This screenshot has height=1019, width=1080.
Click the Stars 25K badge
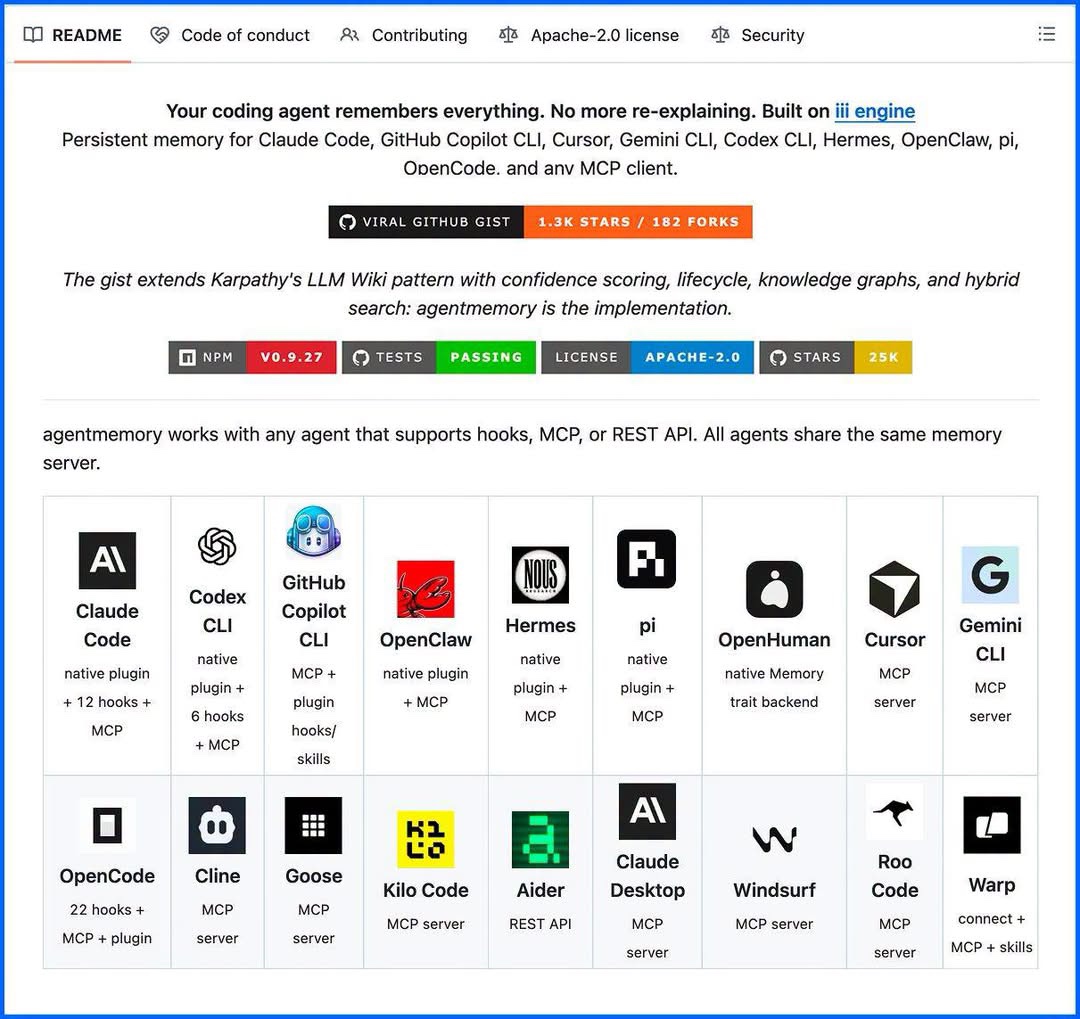(835, 357)
